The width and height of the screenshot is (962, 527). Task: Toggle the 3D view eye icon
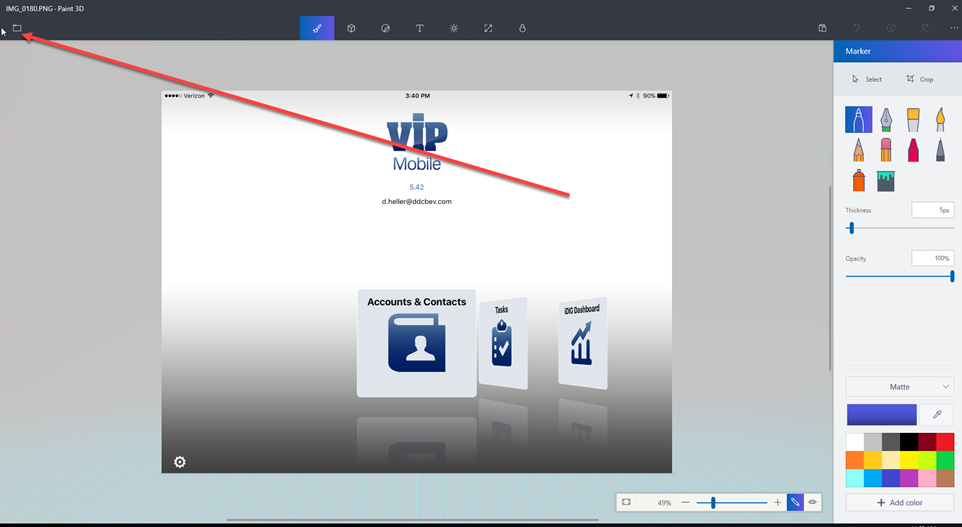812,502
